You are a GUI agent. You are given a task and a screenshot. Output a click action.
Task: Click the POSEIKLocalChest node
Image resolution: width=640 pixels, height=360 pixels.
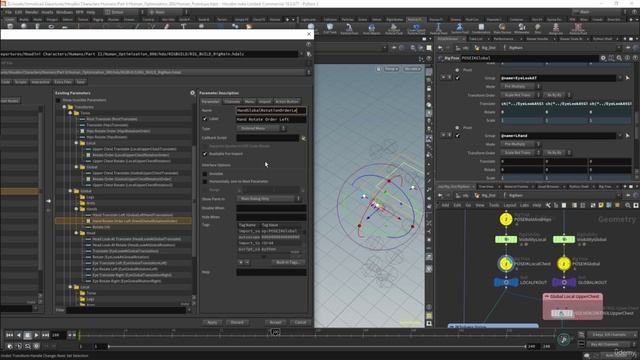click(506, 264)
